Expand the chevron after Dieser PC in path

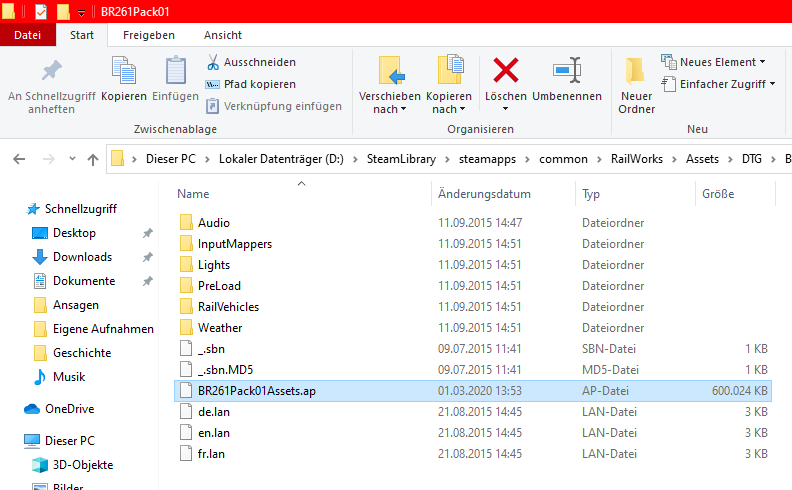tap(207, 160)
